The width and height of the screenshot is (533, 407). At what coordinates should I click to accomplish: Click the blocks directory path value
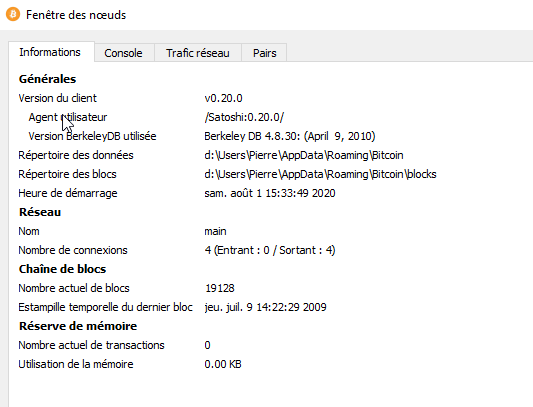coord(320,174)
